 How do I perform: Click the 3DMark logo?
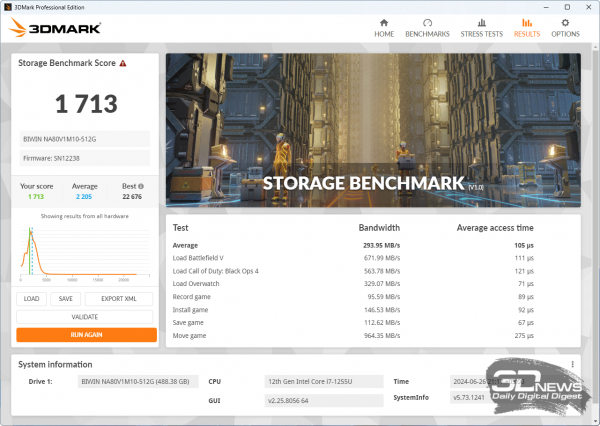click(56, 28)
